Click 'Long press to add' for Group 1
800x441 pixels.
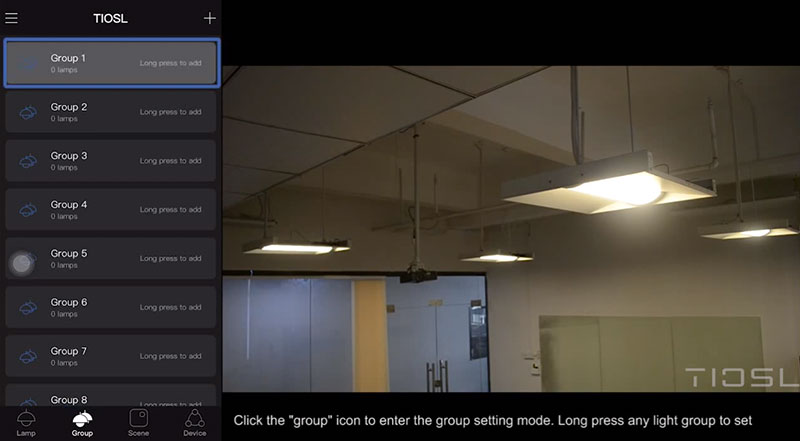pyautogui.click(x=170, y=63)
